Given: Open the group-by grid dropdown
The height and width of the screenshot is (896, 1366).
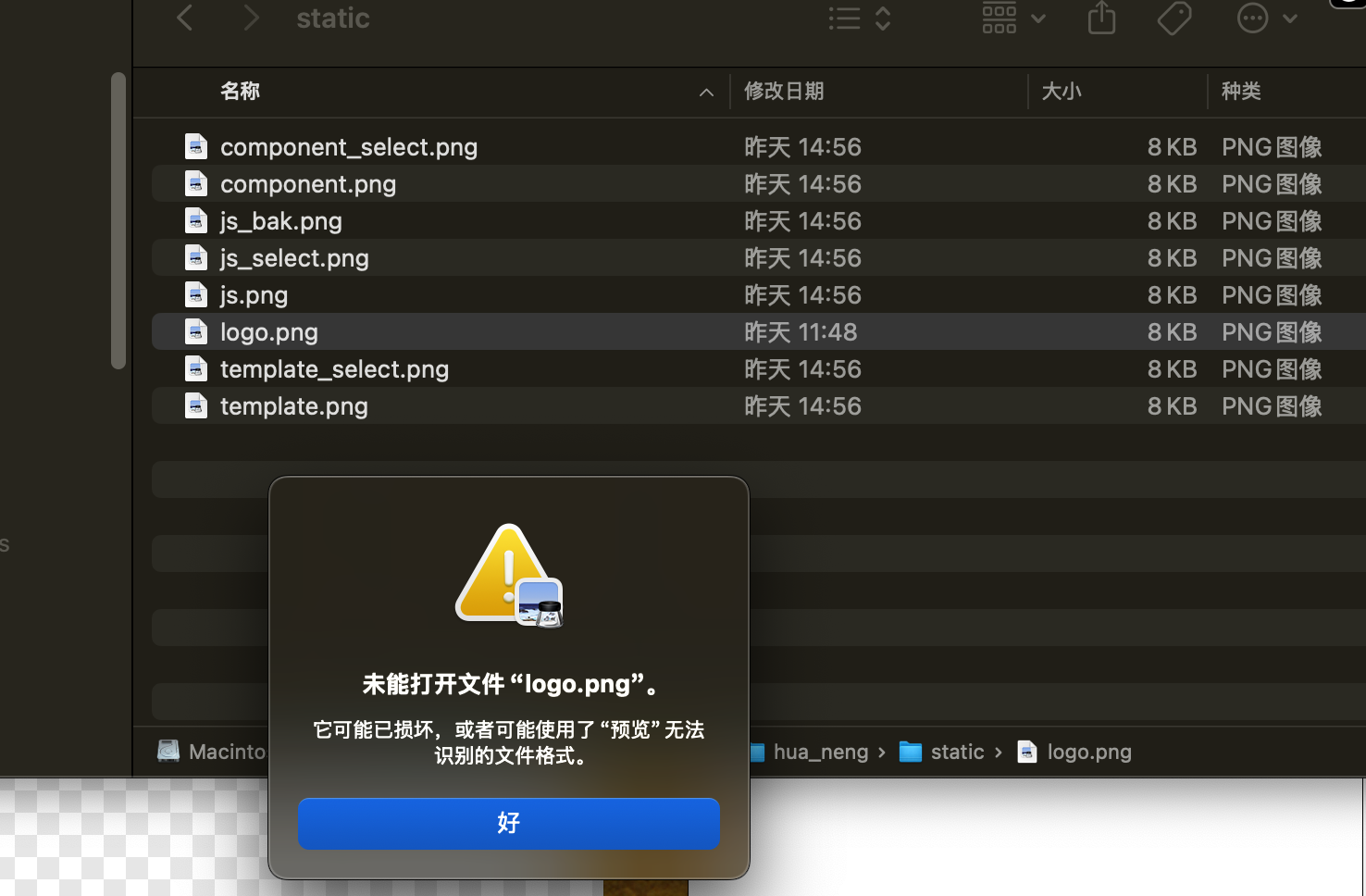Looking at the screenshot, I should 1012,18.
